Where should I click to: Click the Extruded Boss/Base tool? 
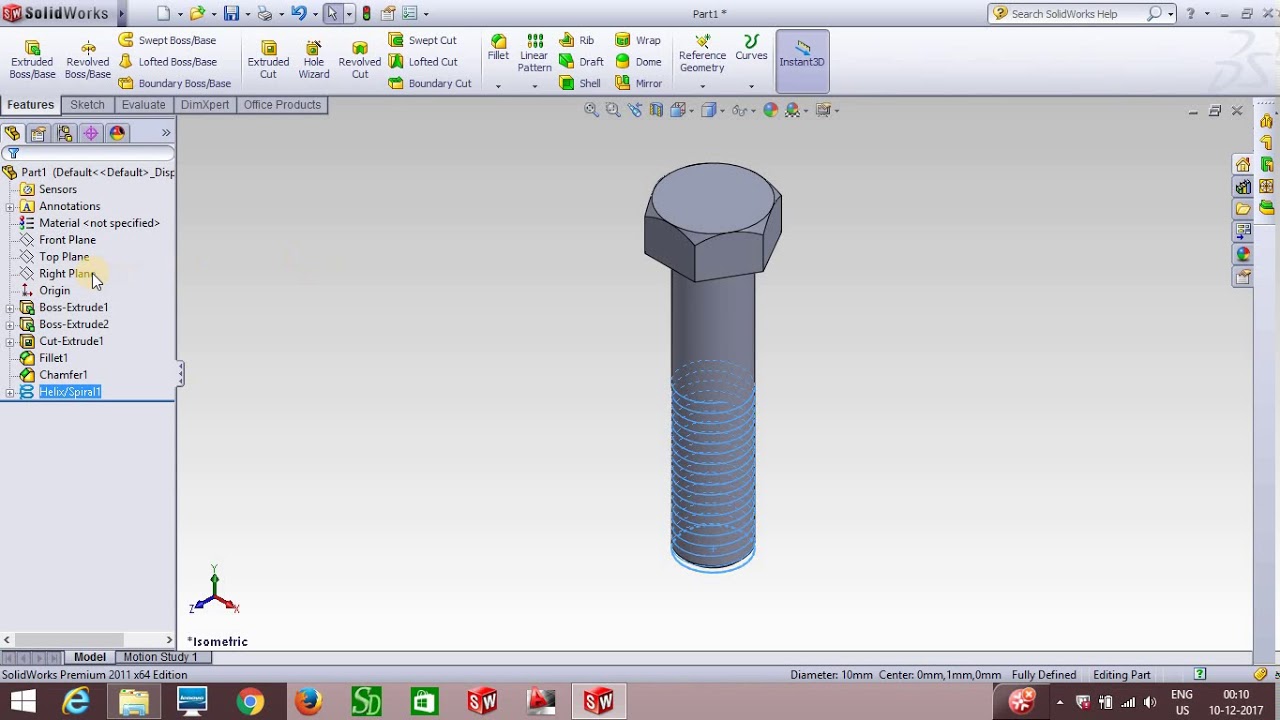pos(32,60)
